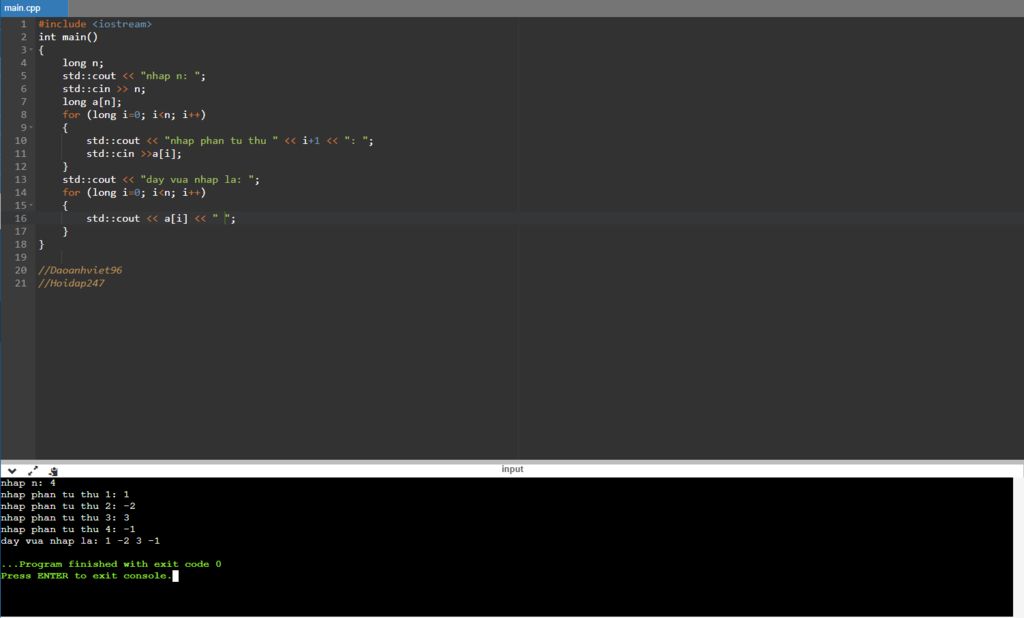This screenshot has width=1024, height=618.
Task: Click line number 1 in gutter
Action: pos(24,24)
